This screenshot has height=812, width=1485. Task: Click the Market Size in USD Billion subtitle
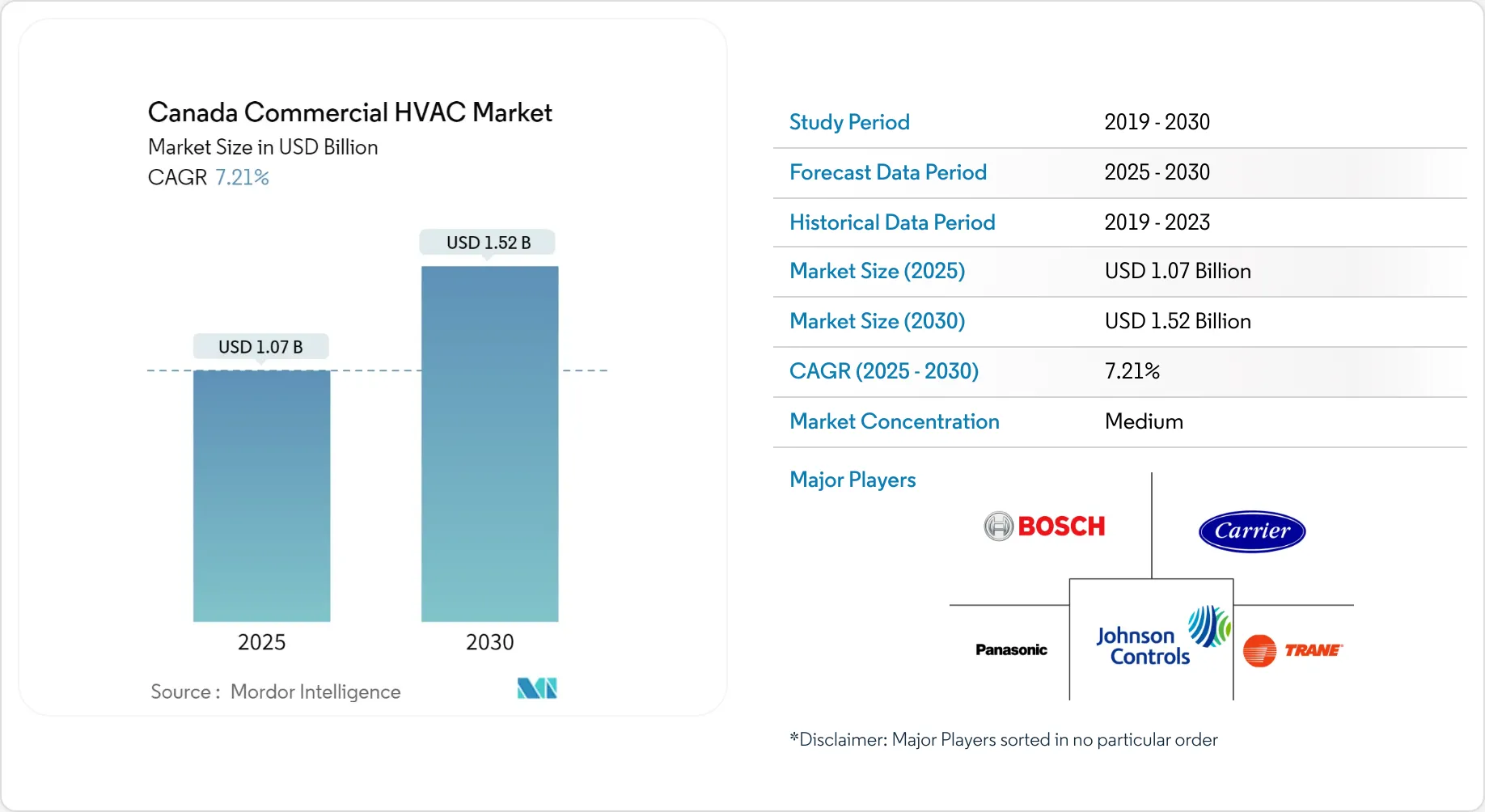(x=263, y=147)
